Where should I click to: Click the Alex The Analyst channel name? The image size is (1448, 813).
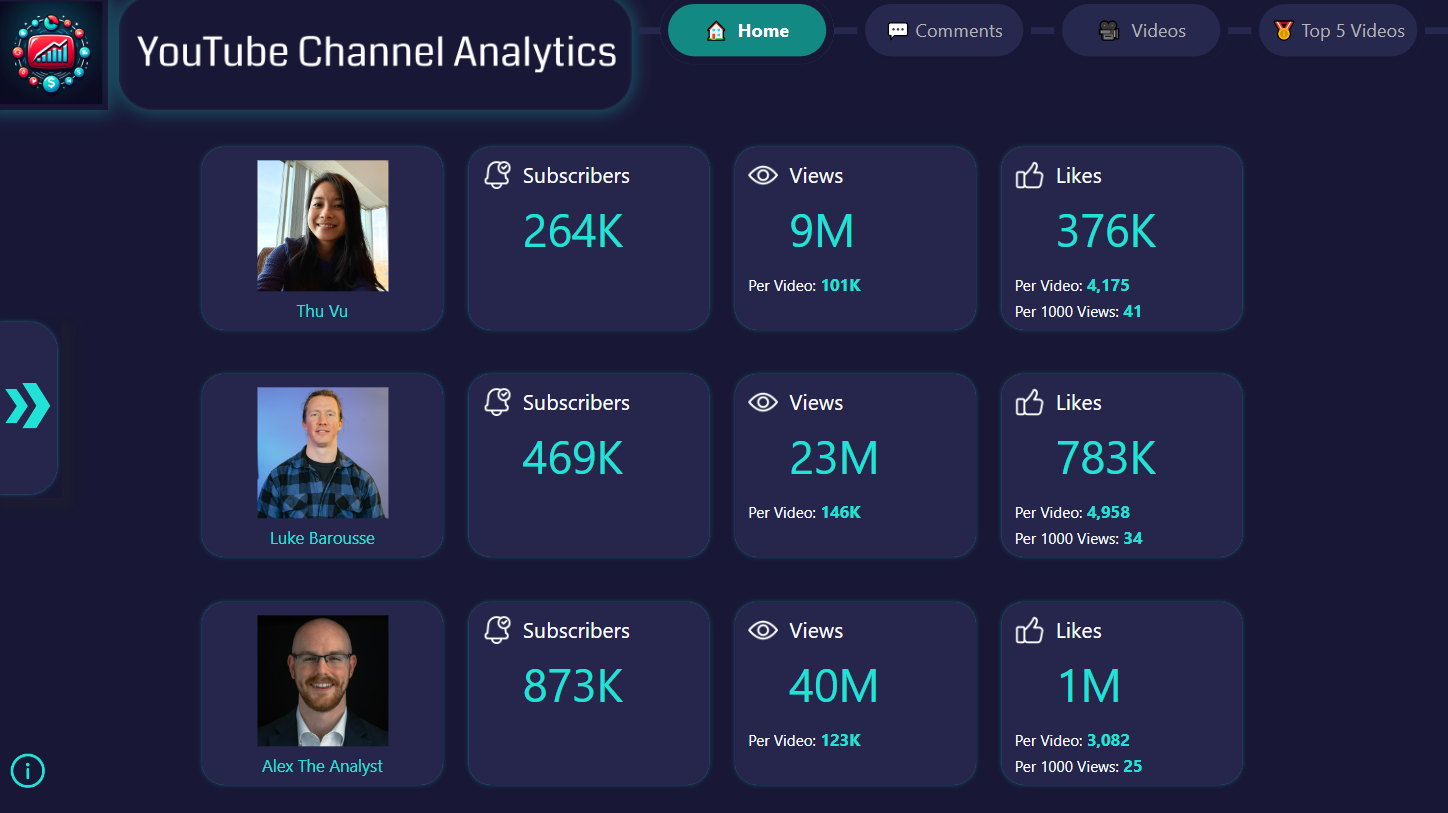click(x=322, y=766)
